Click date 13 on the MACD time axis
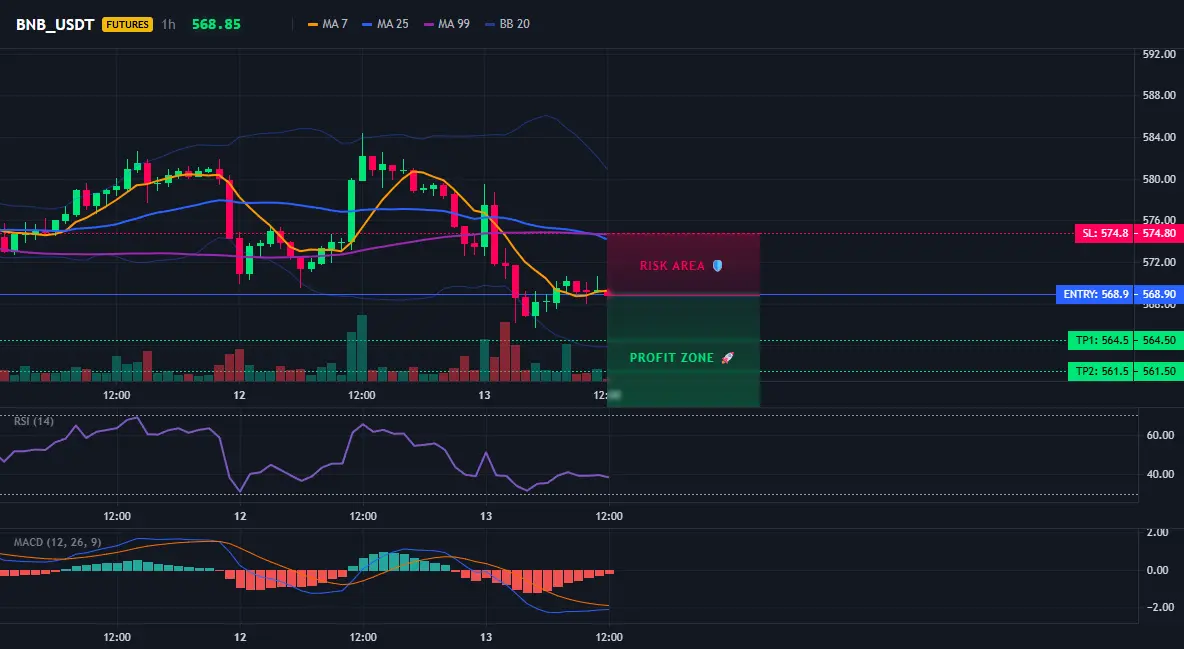Viewport: 1184px width, 649px height. tap(486, 638)
